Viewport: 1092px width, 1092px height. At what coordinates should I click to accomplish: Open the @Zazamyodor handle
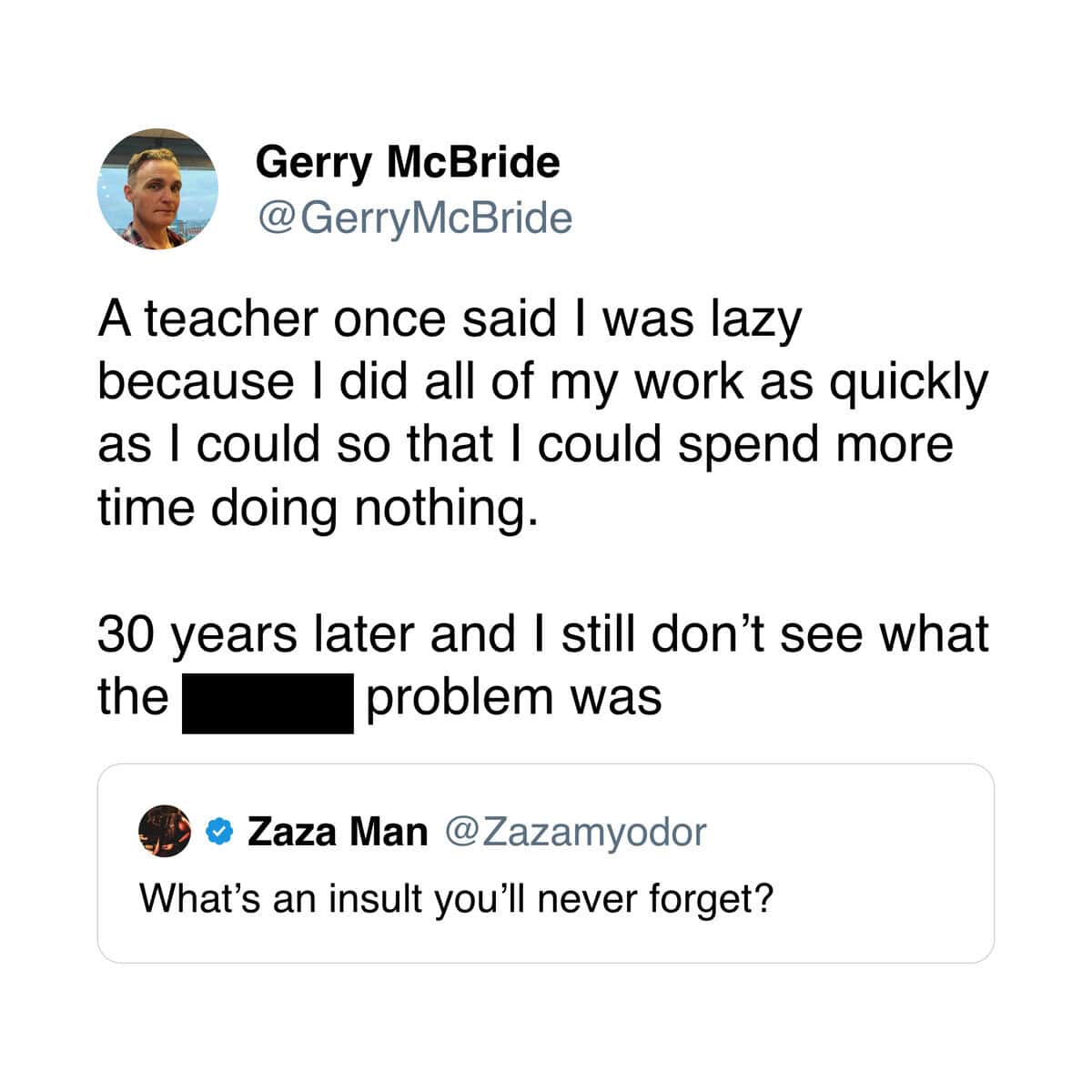tap(574, 832)
